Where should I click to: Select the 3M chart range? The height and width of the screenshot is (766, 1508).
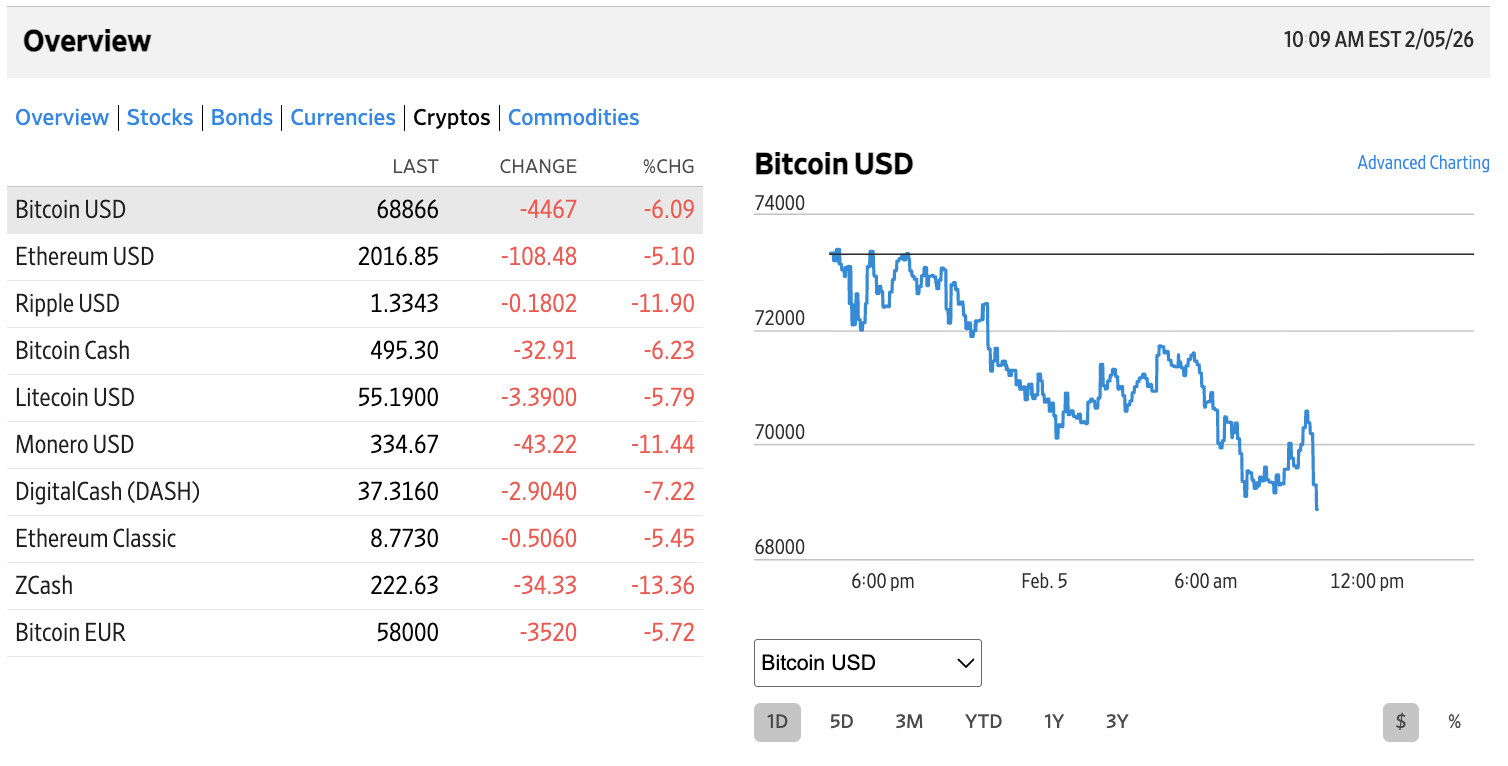[909, 722]
